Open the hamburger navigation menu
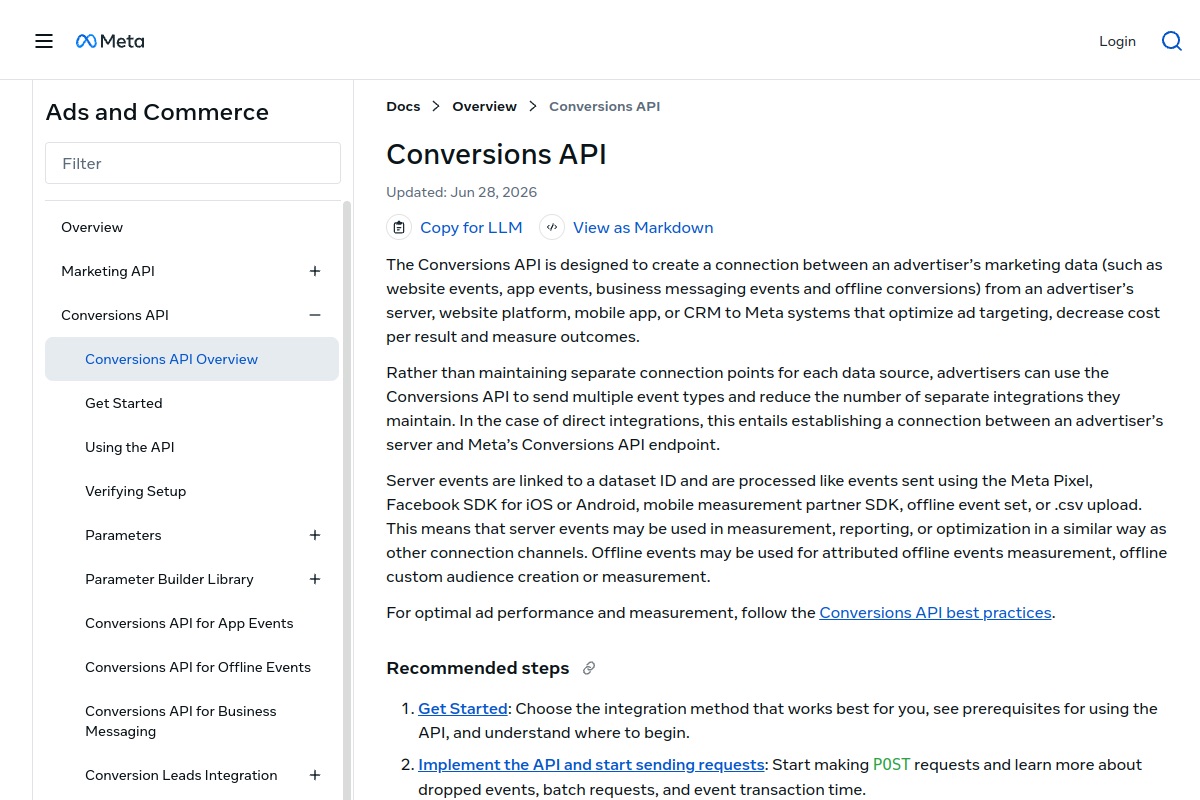 click(x=44, y=41)
